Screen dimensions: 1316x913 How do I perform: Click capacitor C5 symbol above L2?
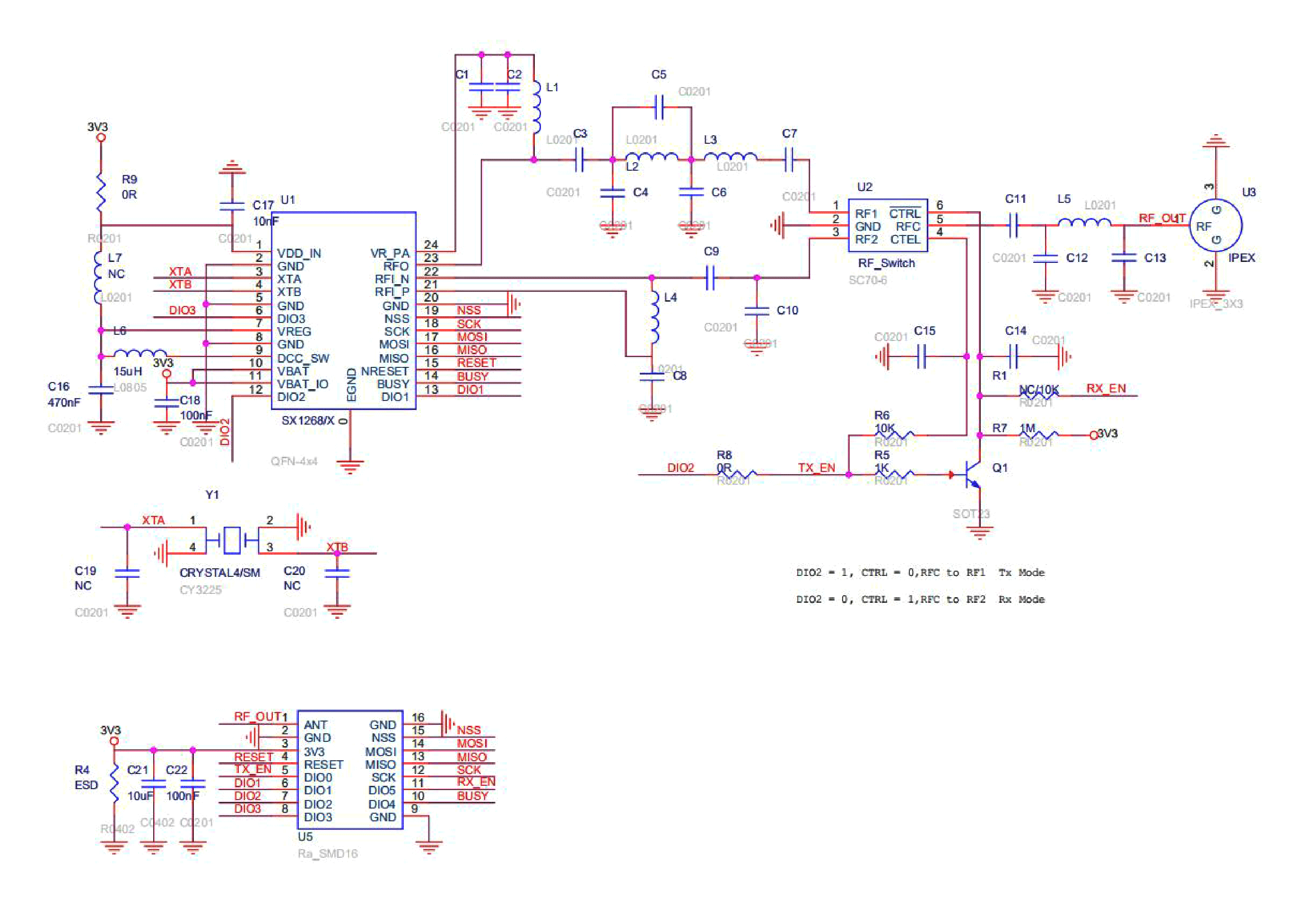659,107
